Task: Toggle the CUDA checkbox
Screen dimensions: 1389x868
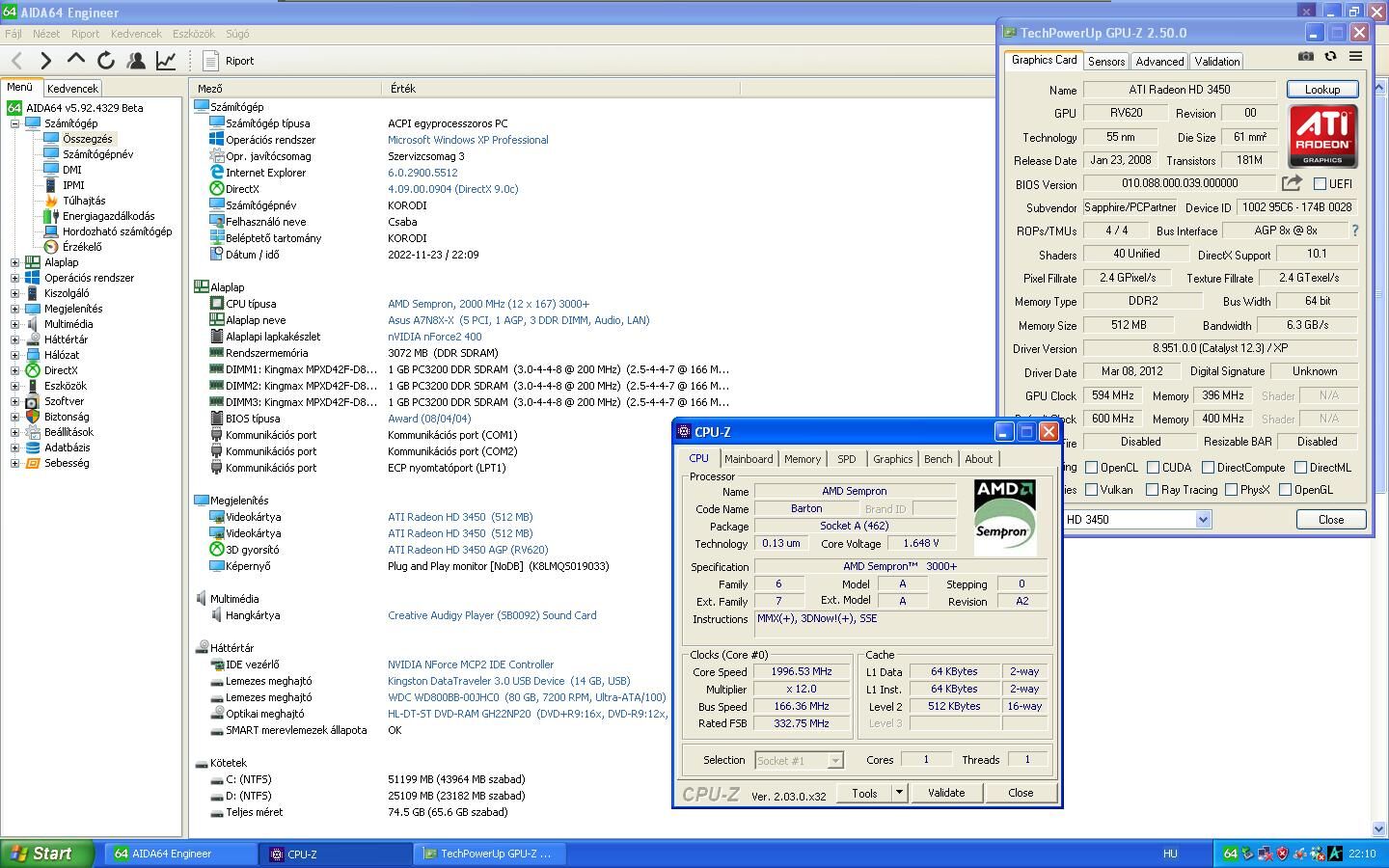Action: (1153, 468)
